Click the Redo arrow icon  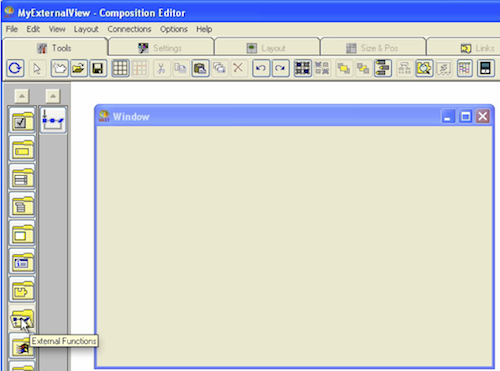point(281,68)
